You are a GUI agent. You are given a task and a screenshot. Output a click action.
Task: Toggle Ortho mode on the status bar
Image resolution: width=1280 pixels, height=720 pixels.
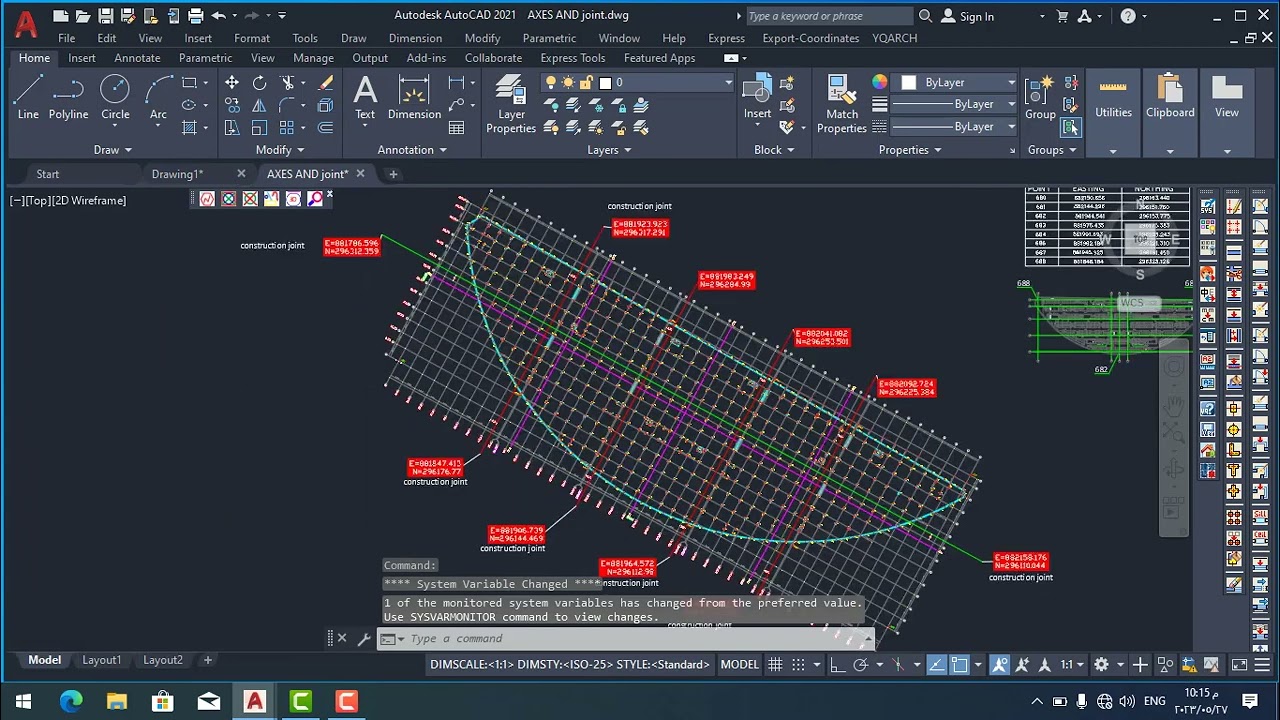pyautogui.click(x=838, y=665)
